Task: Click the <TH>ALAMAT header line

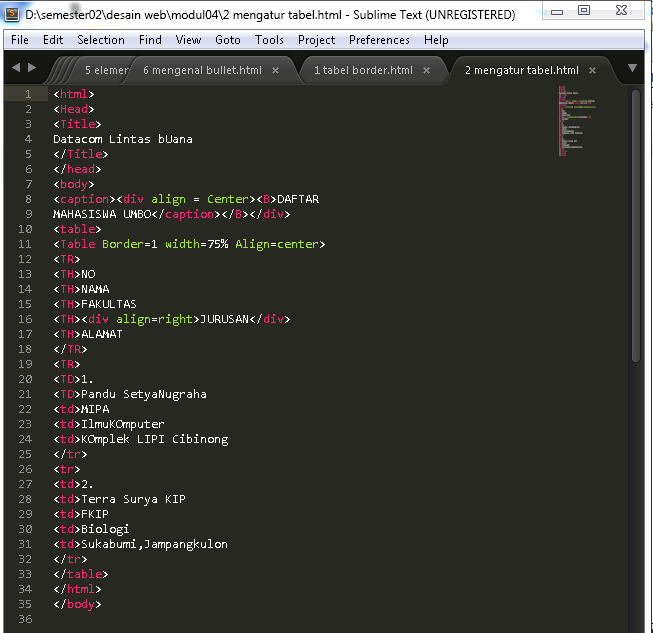Action: (88, 334)
